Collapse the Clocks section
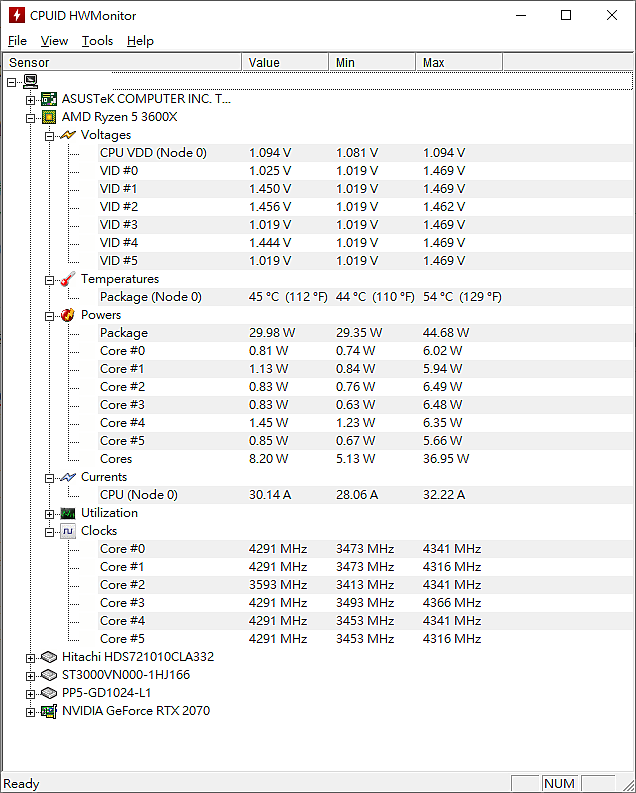Image resolution: width=636 pixels, height=793 pixels. (x=49, y=532)
